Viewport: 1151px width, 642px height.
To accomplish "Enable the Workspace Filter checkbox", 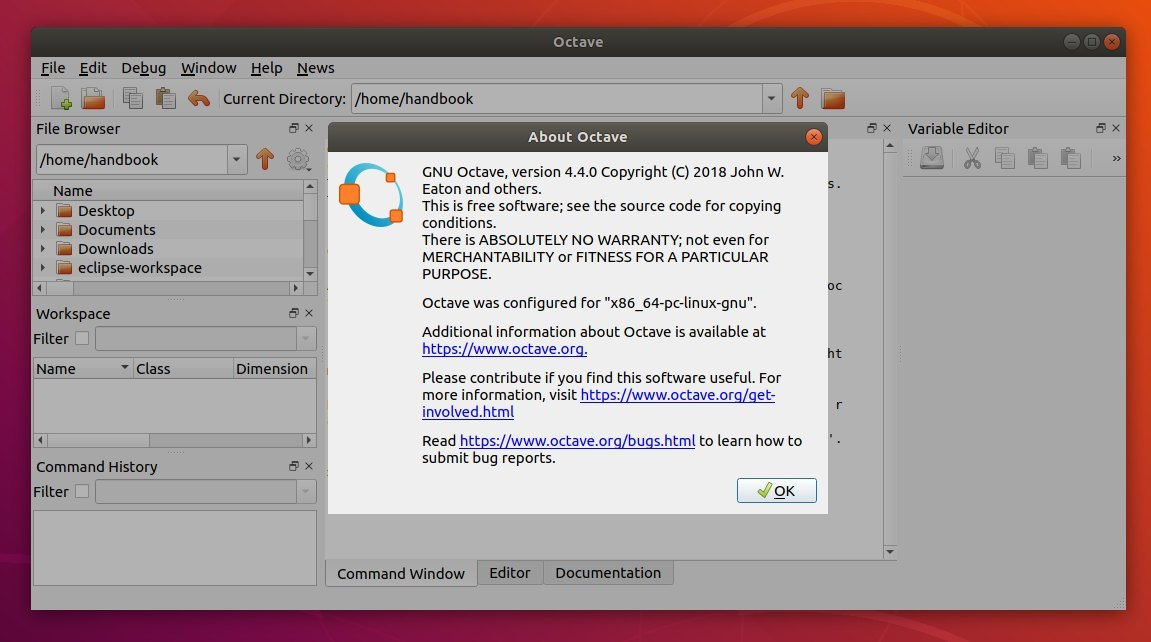I will (x=81, y=338).
